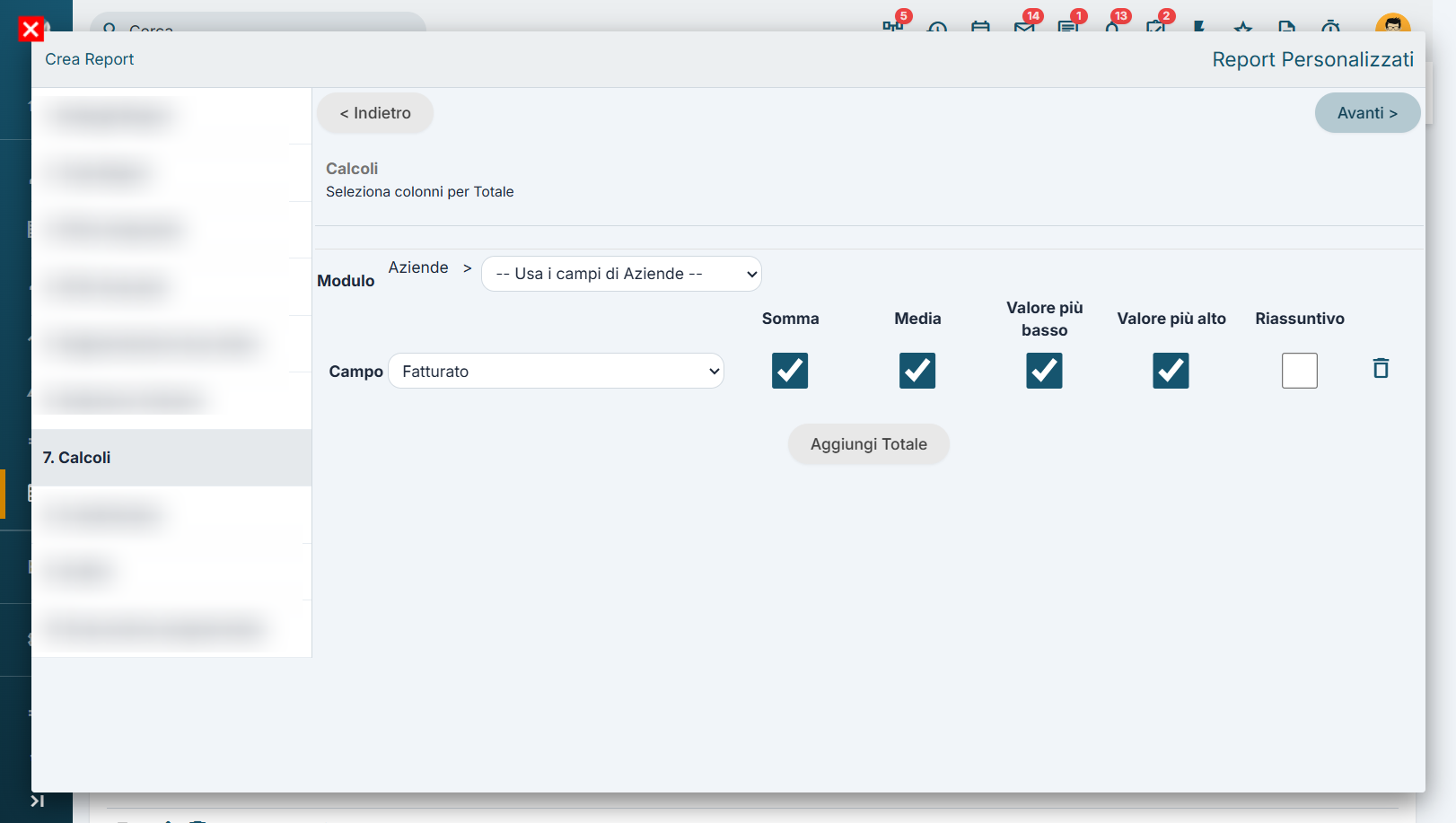
Task: Uncheck the Media checkbox for Fatturato
Action: [917, 371]
